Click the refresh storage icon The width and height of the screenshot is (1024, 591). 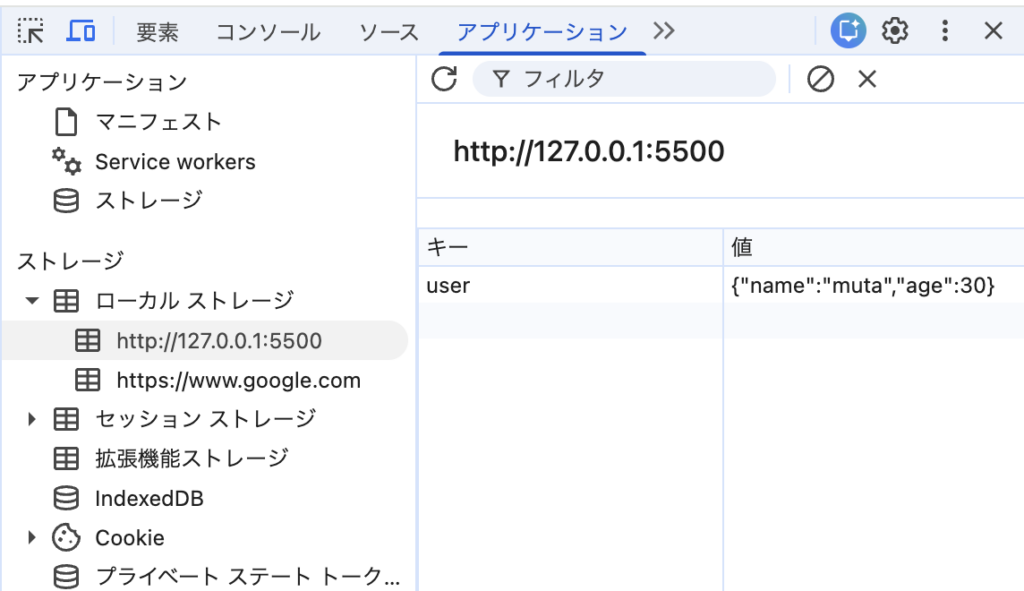444,79
